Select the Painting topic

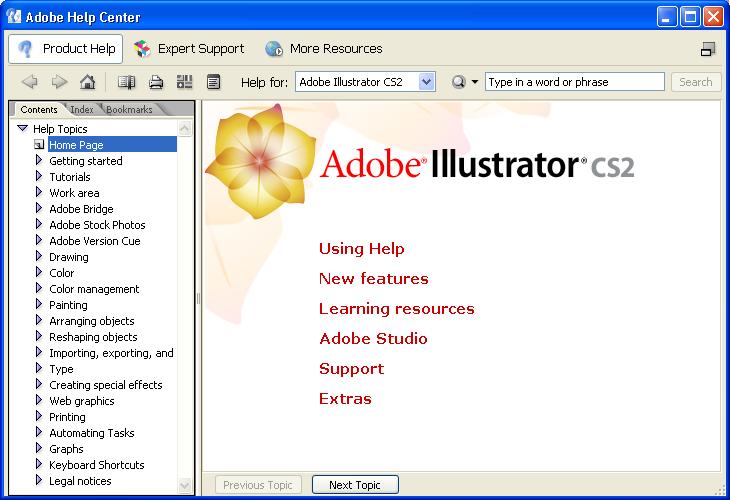tap(68, 305)
